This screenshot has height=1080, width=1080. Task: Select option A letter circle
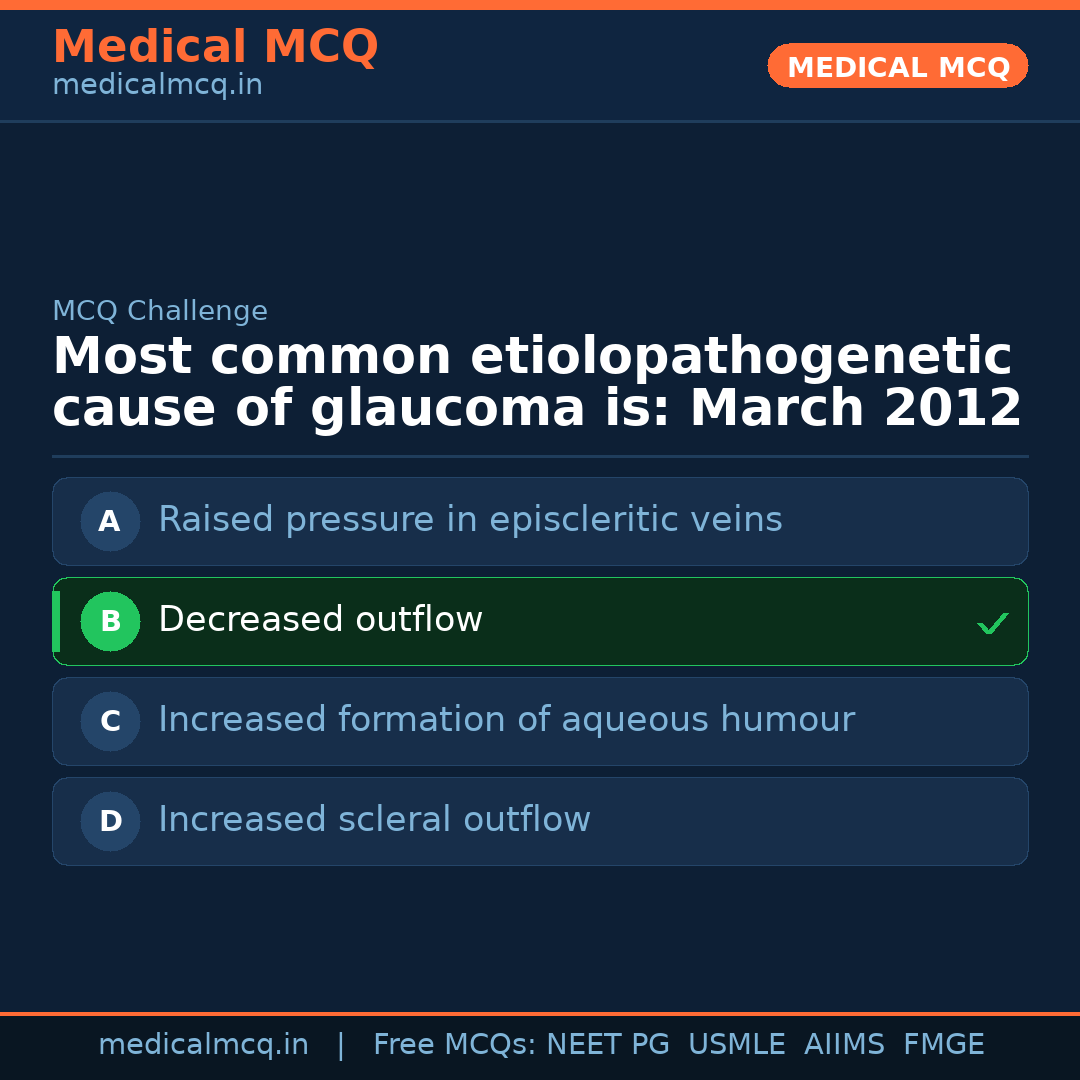[x=110, y=521]
